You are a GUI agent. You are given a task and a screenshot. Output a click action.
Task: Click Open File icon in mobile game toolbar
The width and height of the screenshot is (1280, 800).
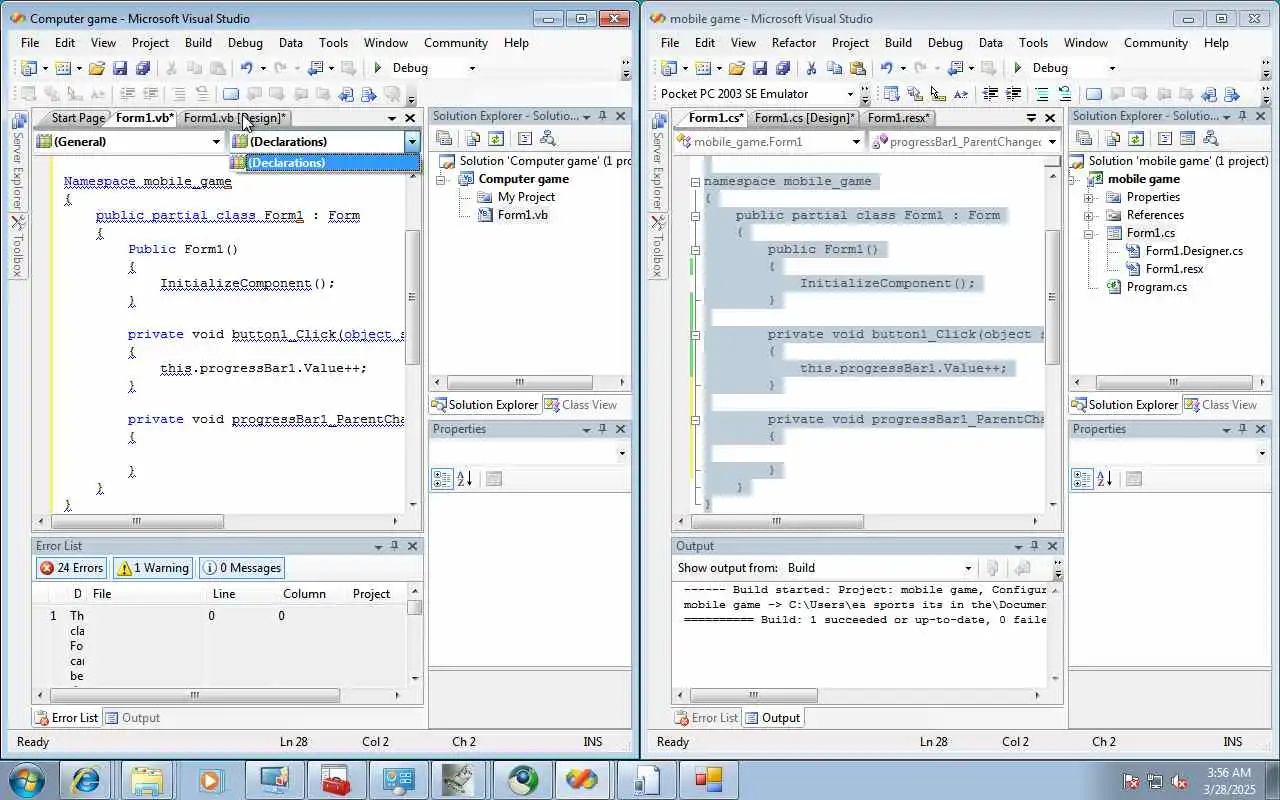[x=737, y=68]
